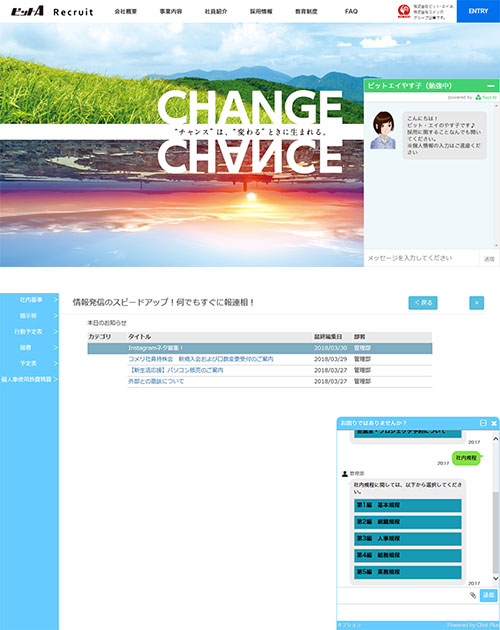Select 第4編 総務規程 option
The image size is (500, 630).
pyautogui.click(x=408, y=555)
